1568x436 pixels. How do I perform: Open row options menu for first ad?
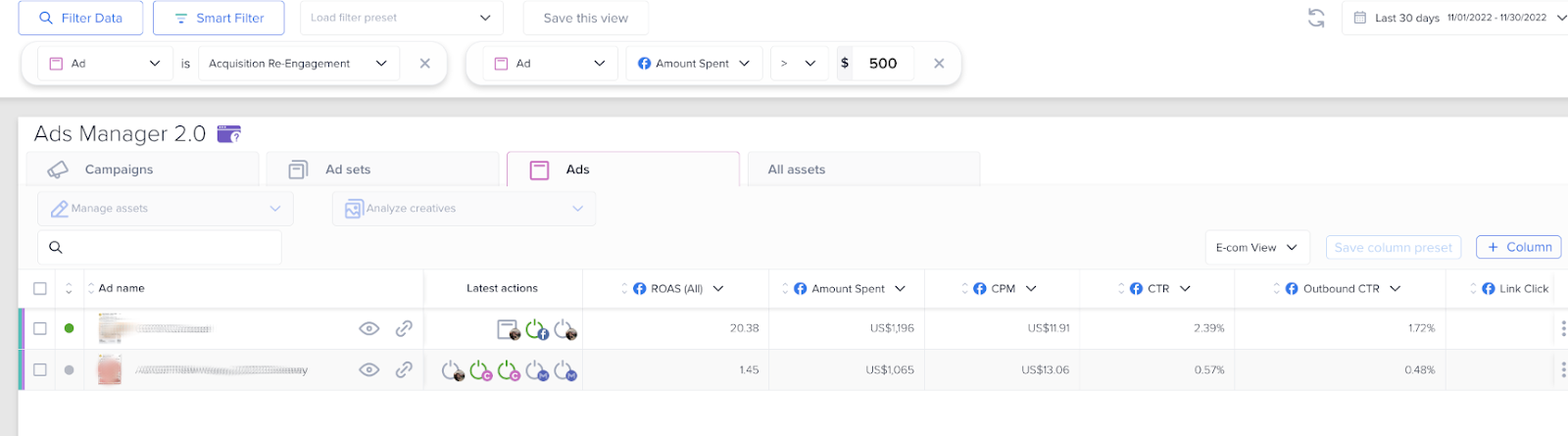[x=1562, y=329]
